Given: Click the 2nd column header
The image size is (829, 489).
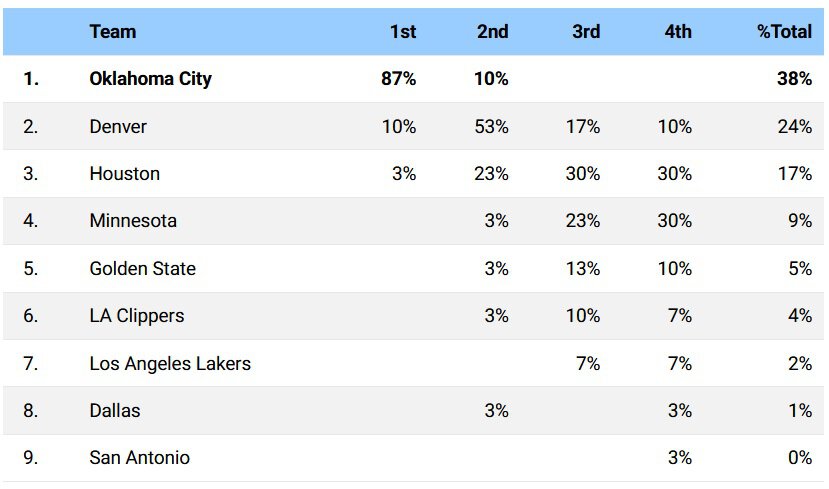Looking at the screenshot, I should click(x=492, y=32).
